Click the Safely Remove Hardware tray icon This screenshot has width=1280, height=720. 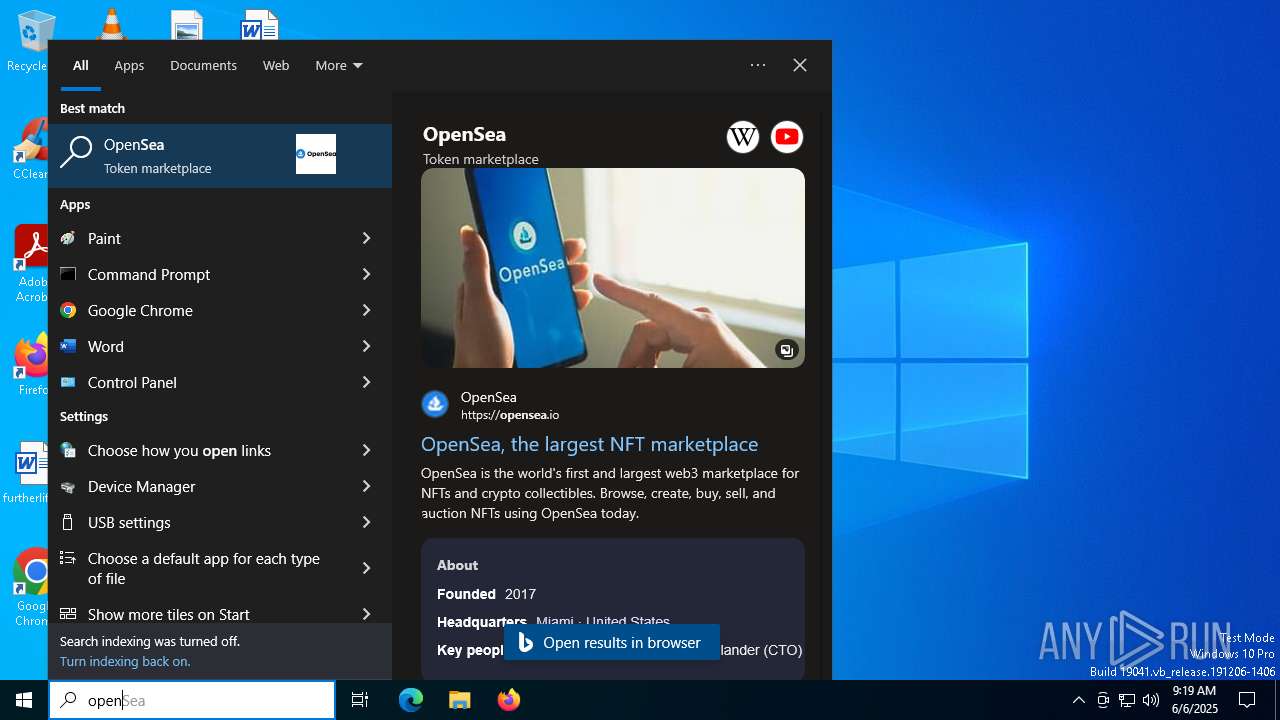point(1103,700)
